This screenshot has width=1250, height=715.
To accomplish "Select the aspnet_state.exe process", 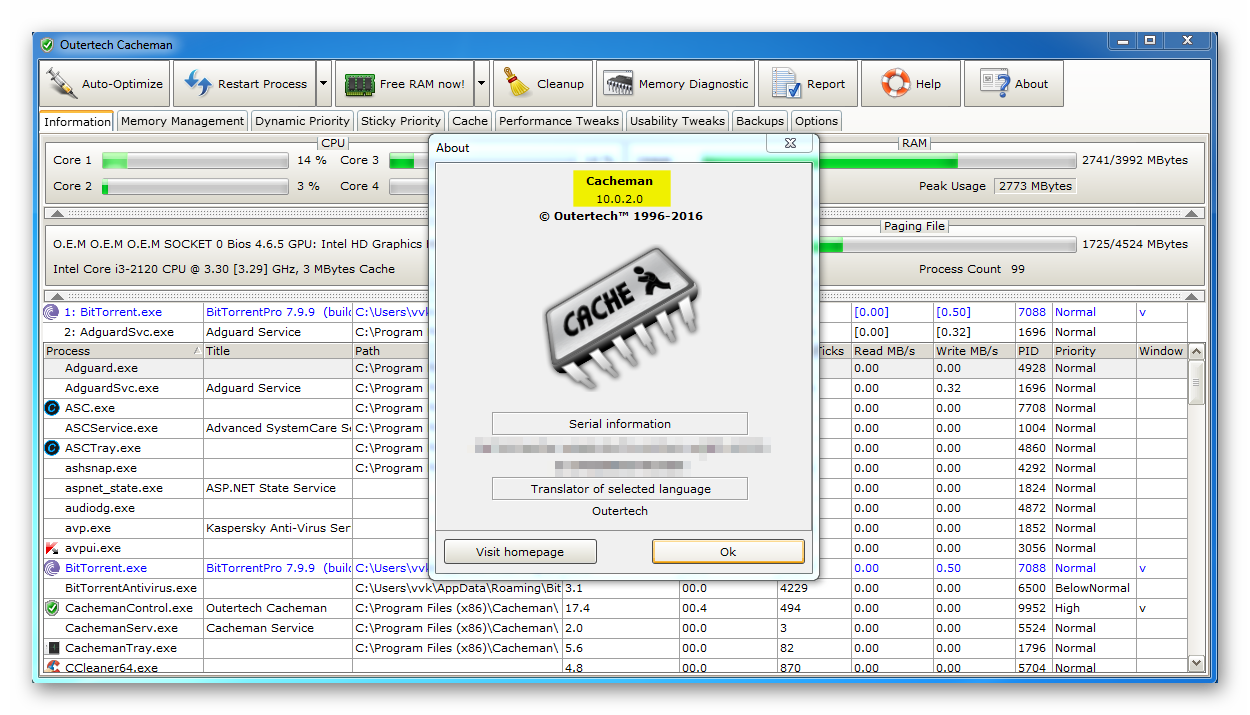I will tap(615, 488).
